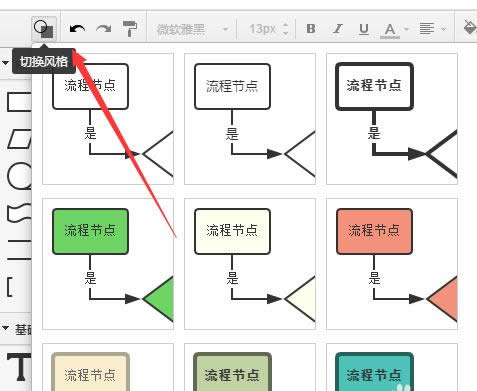
Task: Open the 微软雅黑 font family dropdown
Action: click(x=192, y=29)
